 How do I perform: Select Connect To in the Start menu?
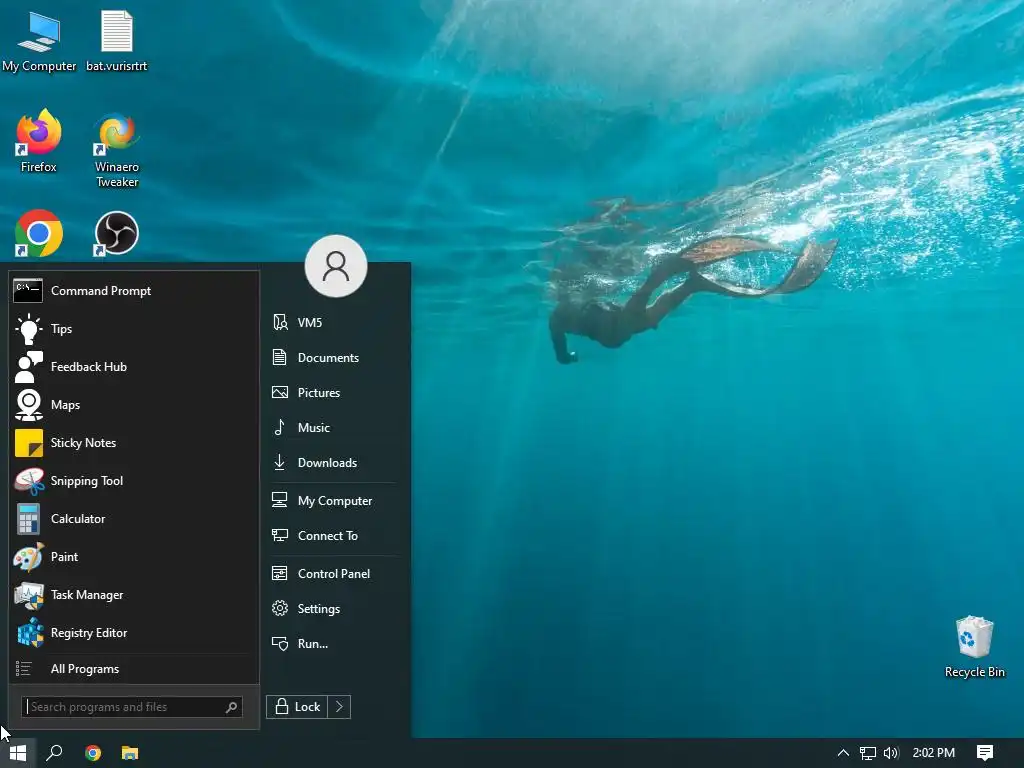pyautogui.click(x=332, y=536)
